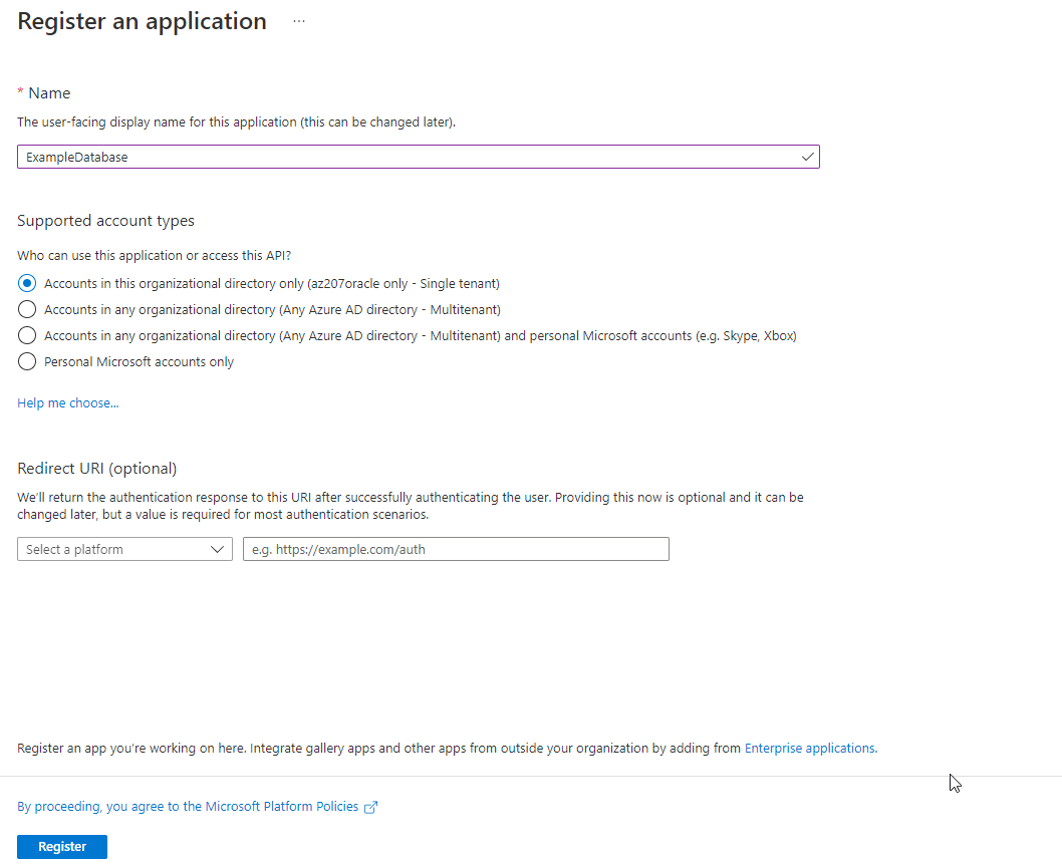Select the single tenant account type option

click(x=26, y=283)
